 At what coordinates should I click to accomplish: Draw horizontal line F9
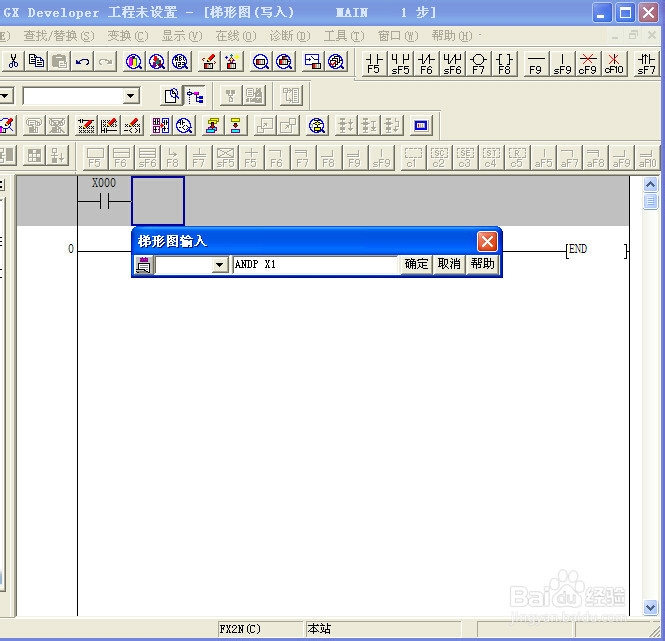536,64
